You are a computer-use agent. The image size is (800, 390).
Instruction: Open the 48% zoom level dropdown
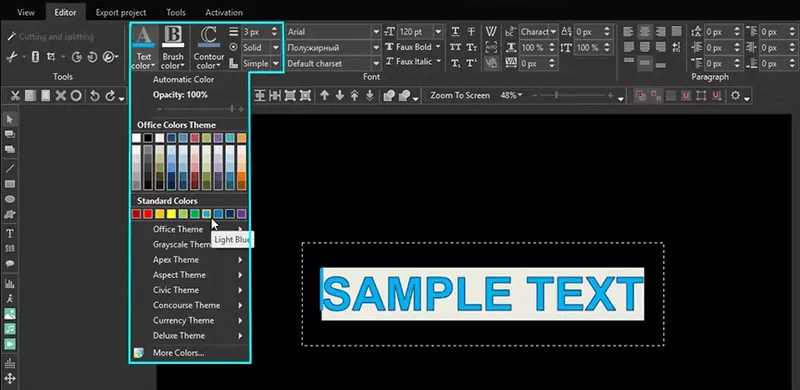coord(511,95)
